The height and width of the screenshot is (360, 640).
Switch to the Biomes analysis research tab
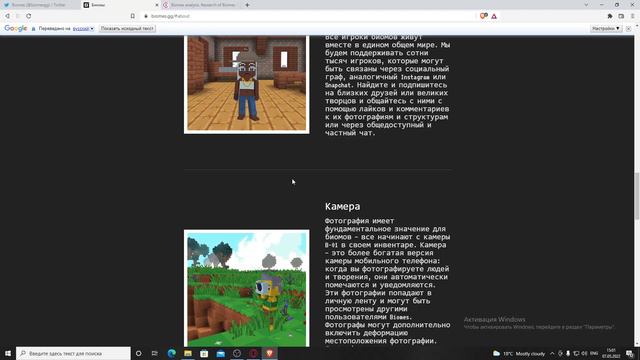(x=200, y=5)
